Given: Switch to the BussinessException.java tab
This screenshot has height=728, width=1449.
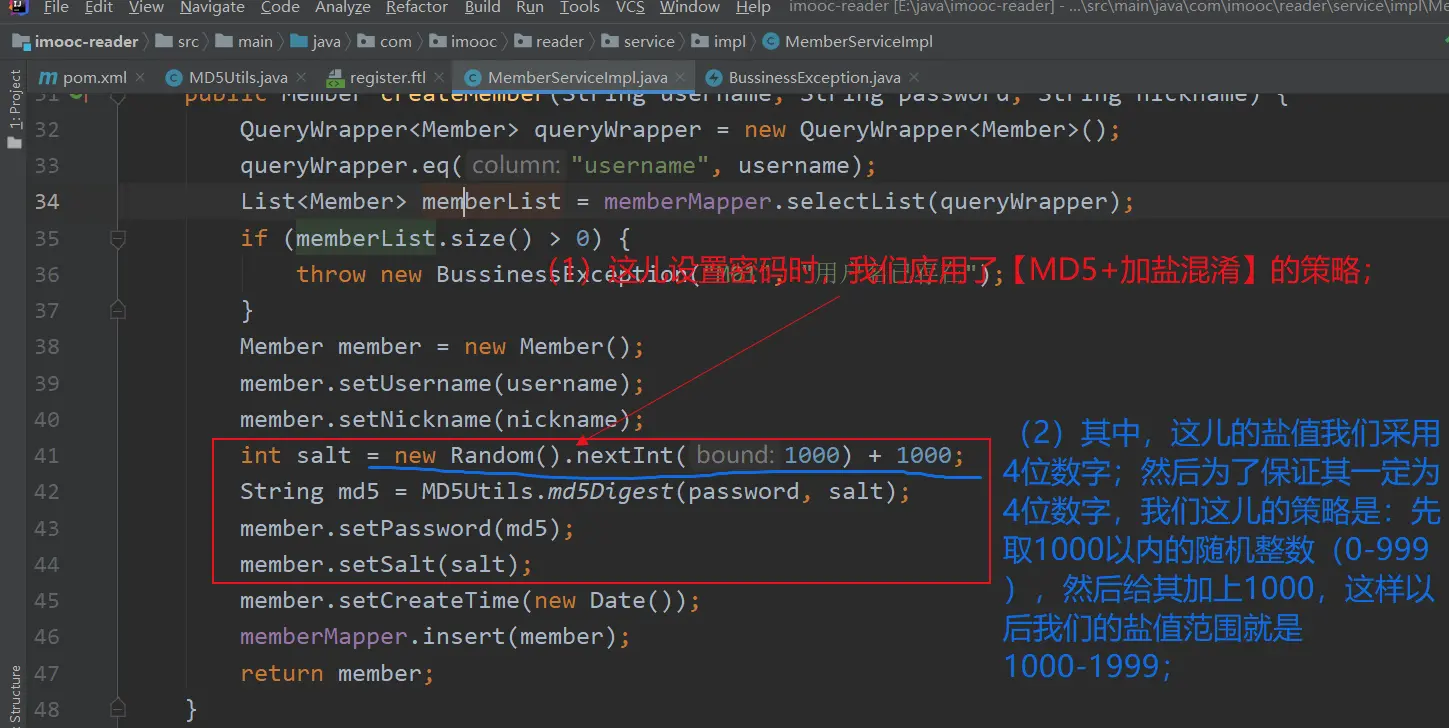Looking at the screenshot, I should [813, 77].
